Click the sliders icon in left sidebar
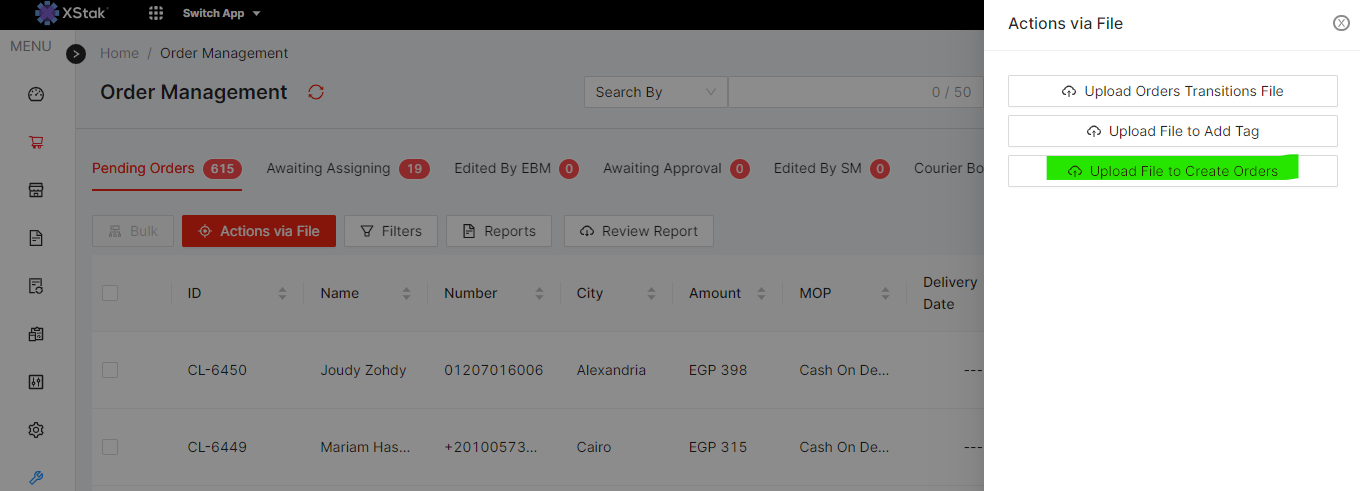Screen dimensions: 1360x491 (36, 382)
